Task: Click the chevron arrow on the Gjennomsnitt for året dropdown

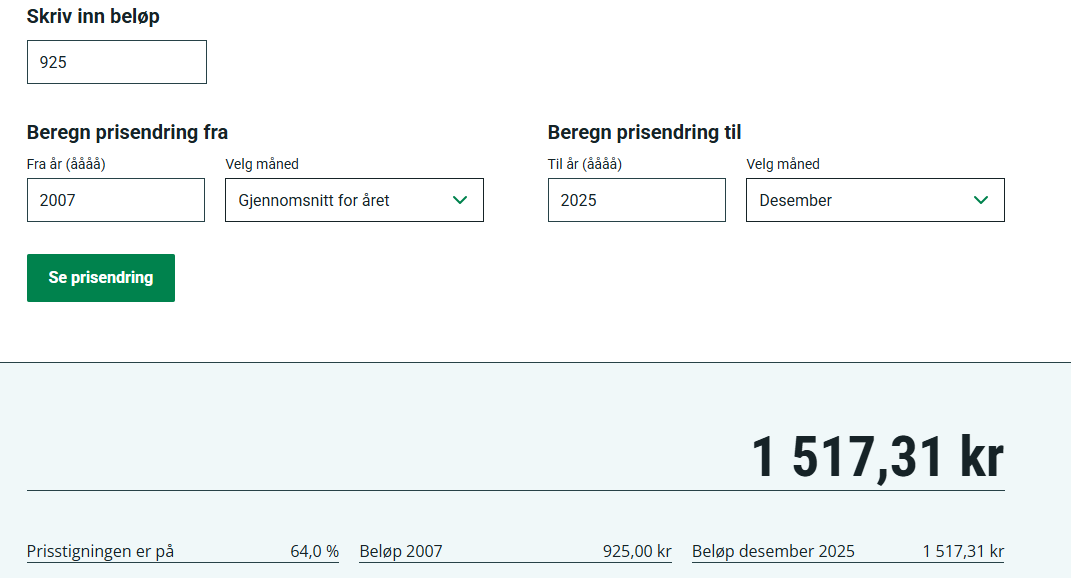Action: point(460,200)
